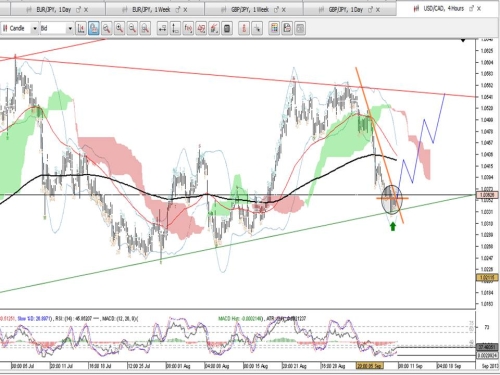Toggle the cursor pointer mode button
Image resolution: width=500 pixels, height=375 pixels.
(x=257, y=28)
